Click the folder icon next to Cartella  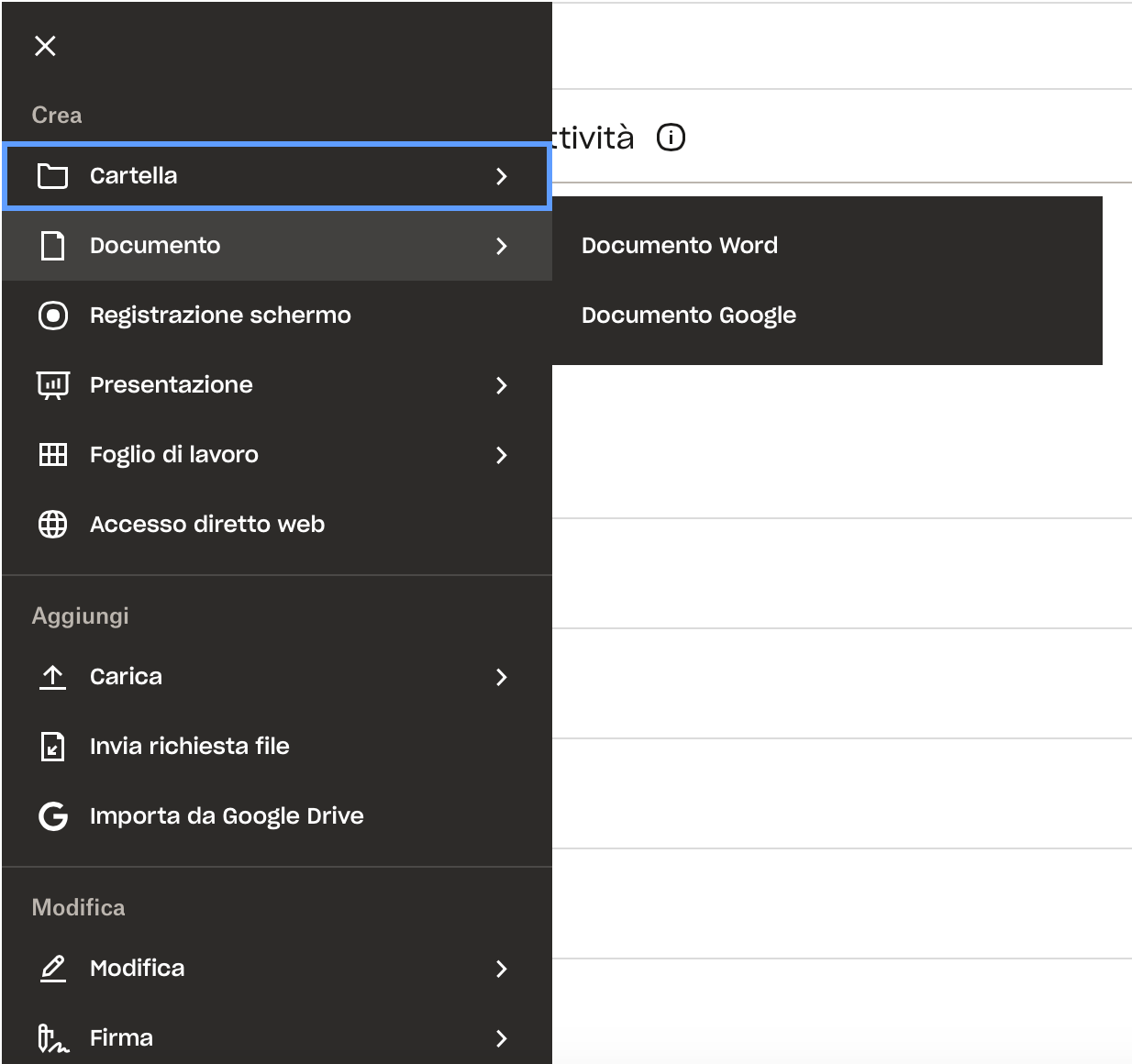click(52, 176)
